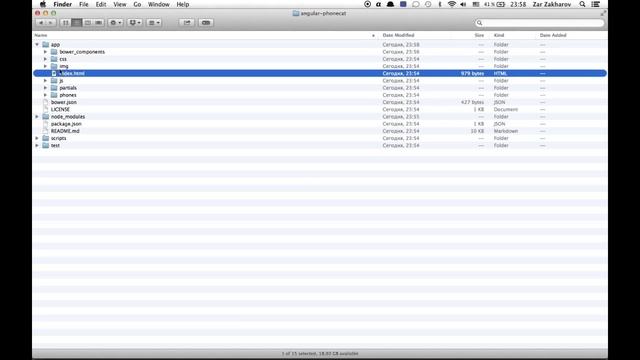The height and width of the screenshot is (360, 640).
Task: Switch to Cover Flow view
Action: (x=98, y=22)
